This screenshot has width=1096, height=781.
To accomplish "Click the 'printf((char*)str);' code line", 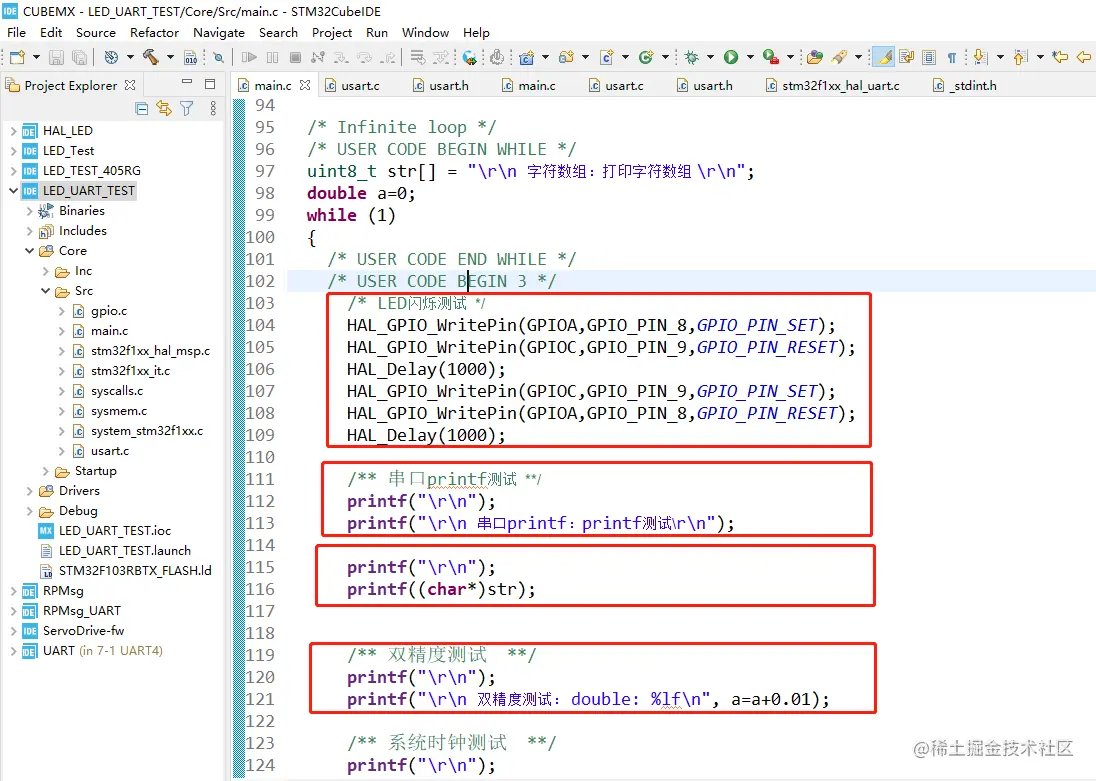I will [441, 589].
